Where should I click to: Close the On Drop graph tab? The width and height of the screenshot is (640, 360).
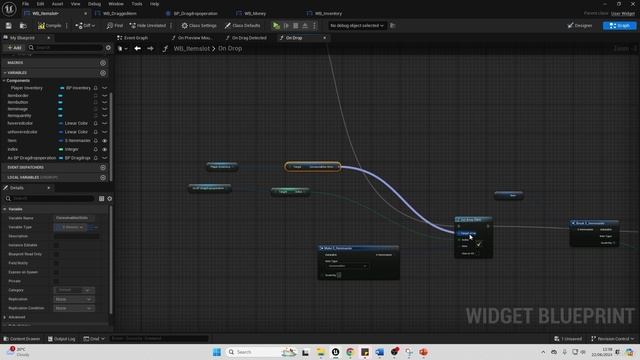click(324, 38)
